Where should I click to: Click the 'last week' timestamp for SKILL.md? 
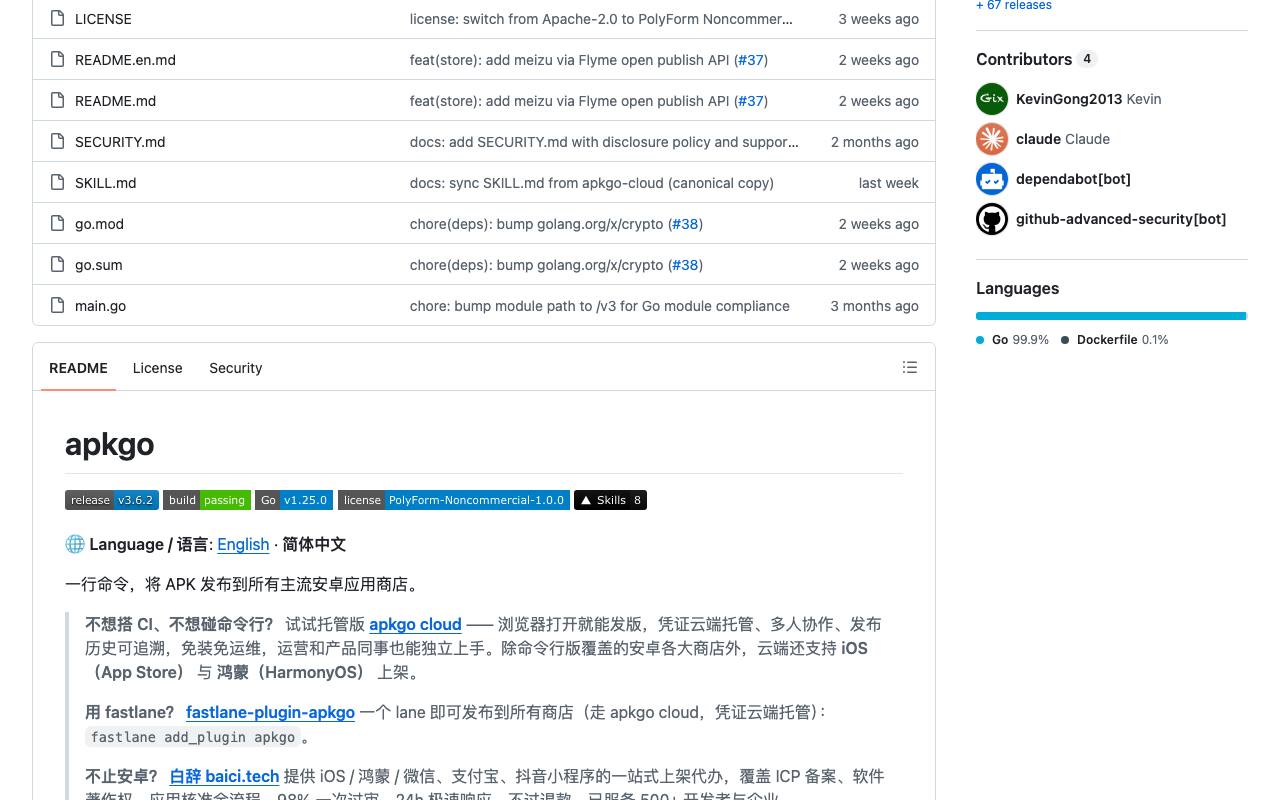pyautogui.click(x=888, y=183)
